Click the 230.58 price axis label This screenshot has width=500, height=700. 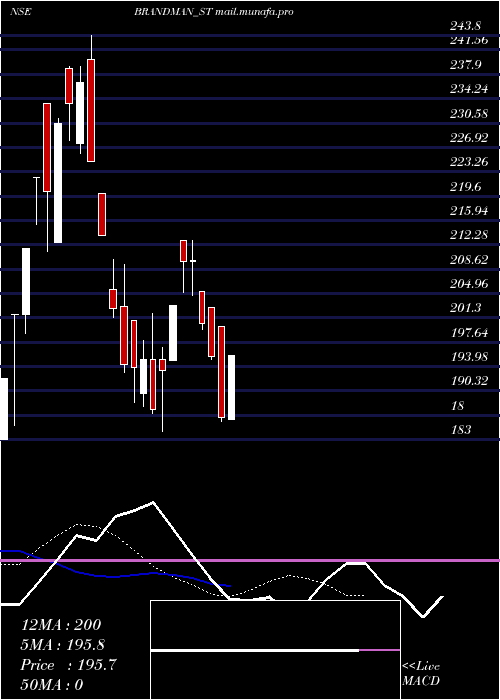point(469,114)
